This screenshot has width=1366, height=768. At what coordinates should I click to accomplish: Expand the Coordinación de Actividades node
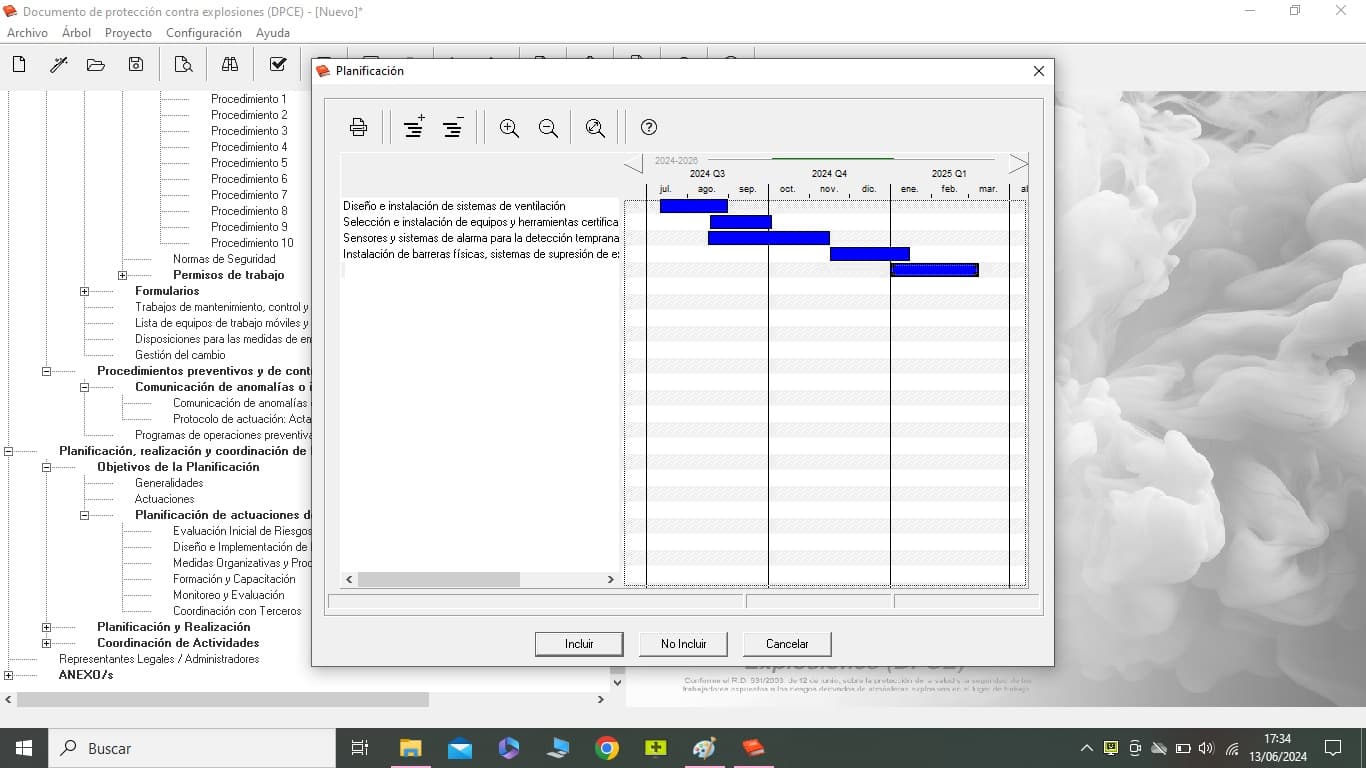[46, 643]
